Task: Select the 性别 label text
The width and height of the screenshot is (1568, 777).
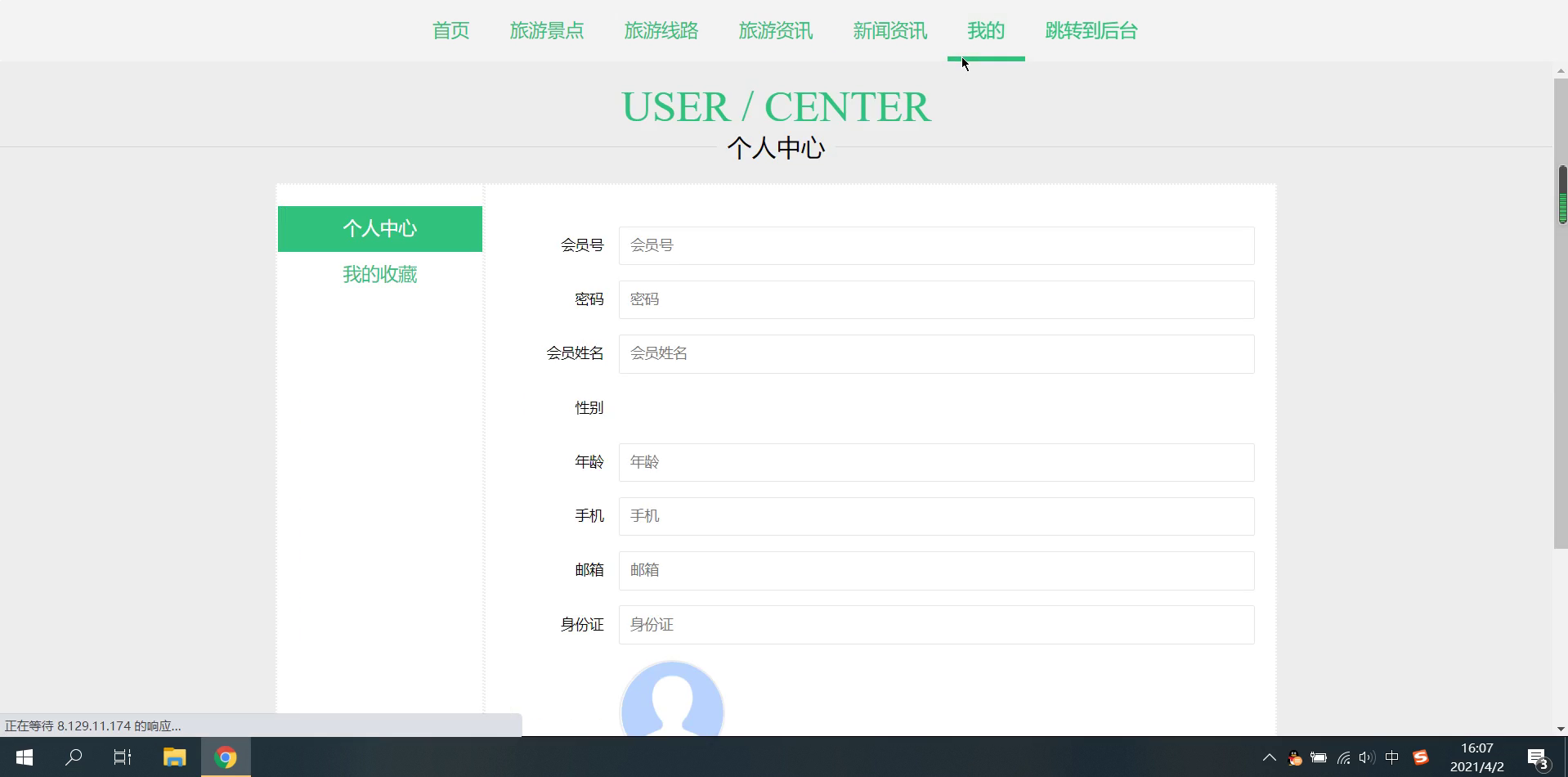Action: (589, 408)
